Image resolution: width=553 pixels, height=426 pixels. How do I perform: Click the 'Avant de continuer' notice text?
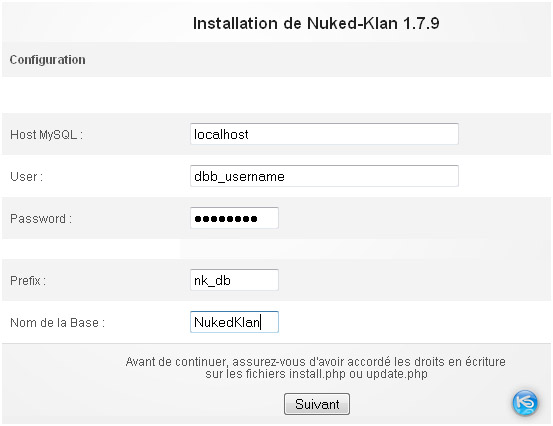point(316,367)
